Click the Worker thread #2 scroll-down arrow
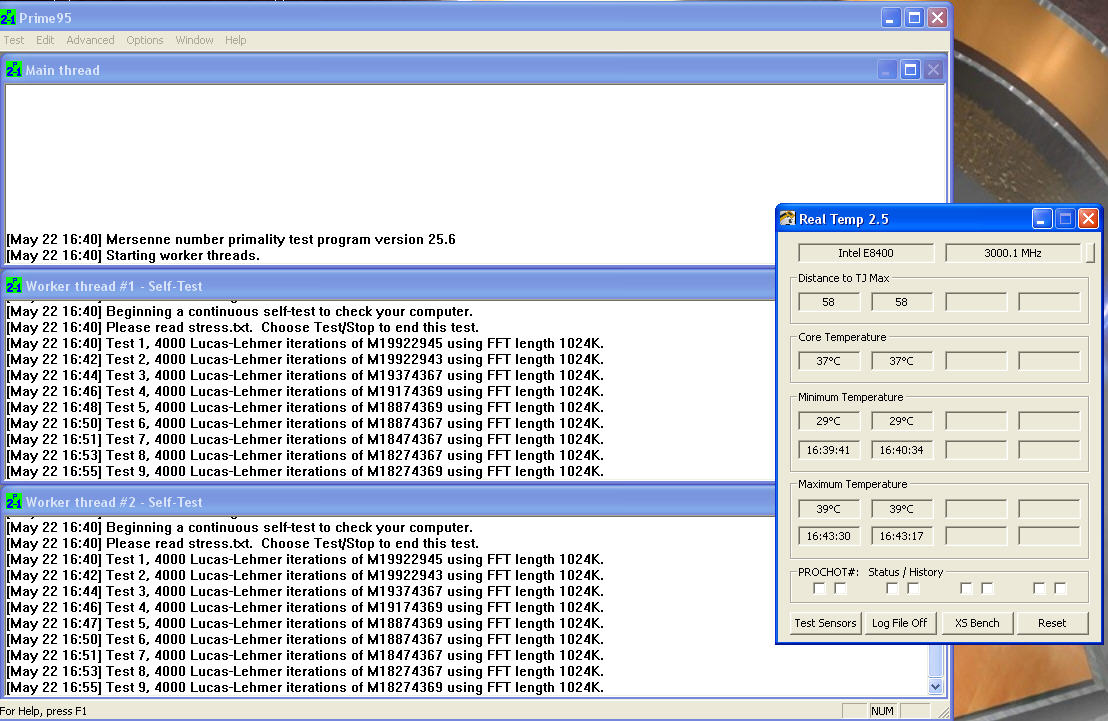The image size is (1108, 721). [x=936, y=686]
